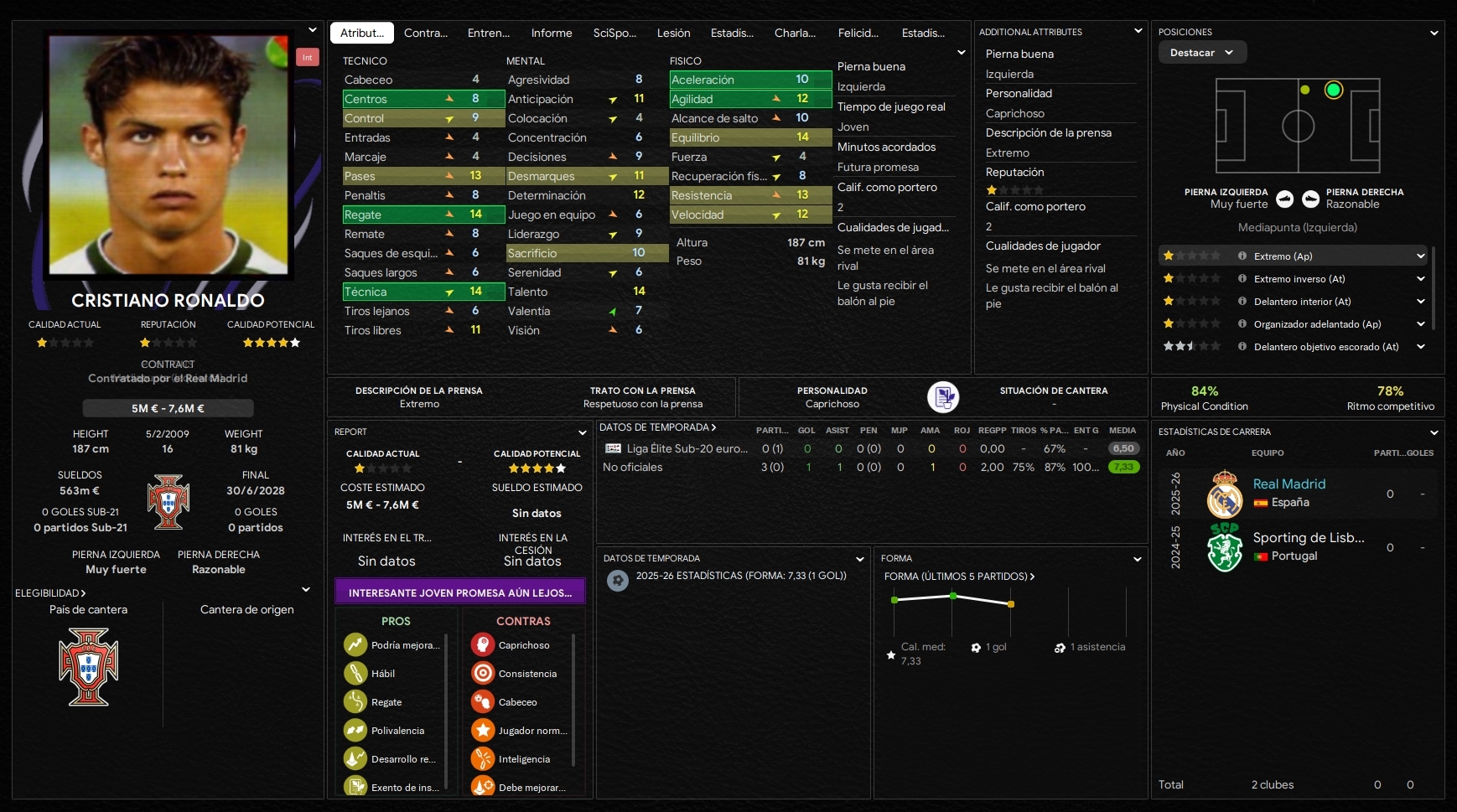Click the CONTRAS list scrollbar
Viewport: 1457px width, 812px height.
(x=573, y=700)
